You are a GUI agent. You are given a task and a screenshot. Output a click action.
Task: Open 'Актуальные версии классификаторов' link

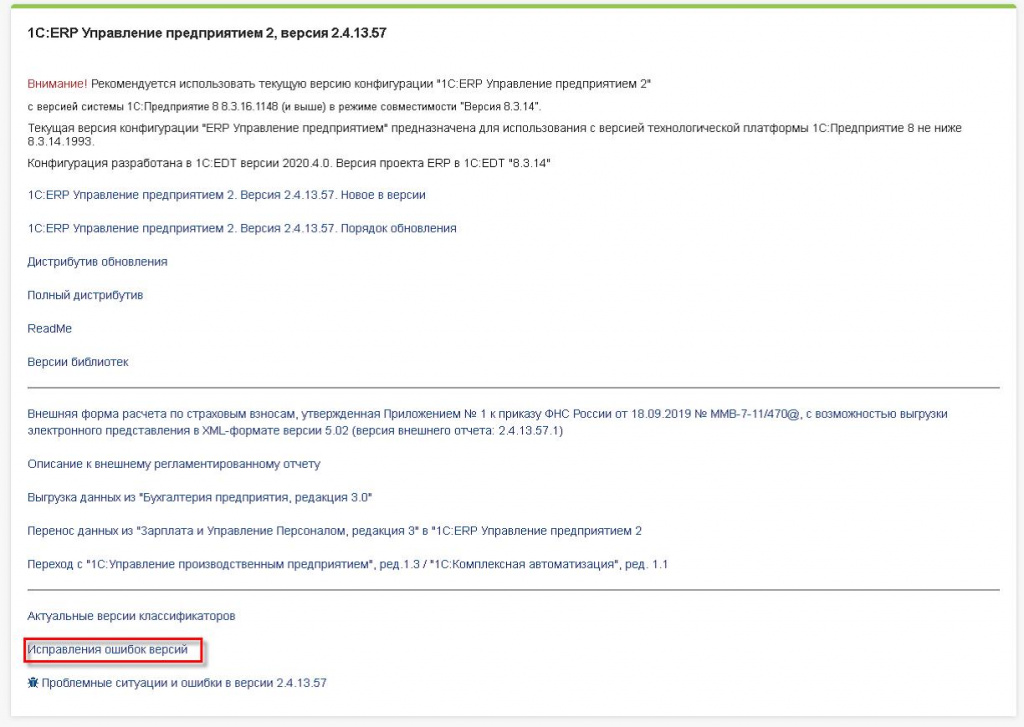(133, 616)
